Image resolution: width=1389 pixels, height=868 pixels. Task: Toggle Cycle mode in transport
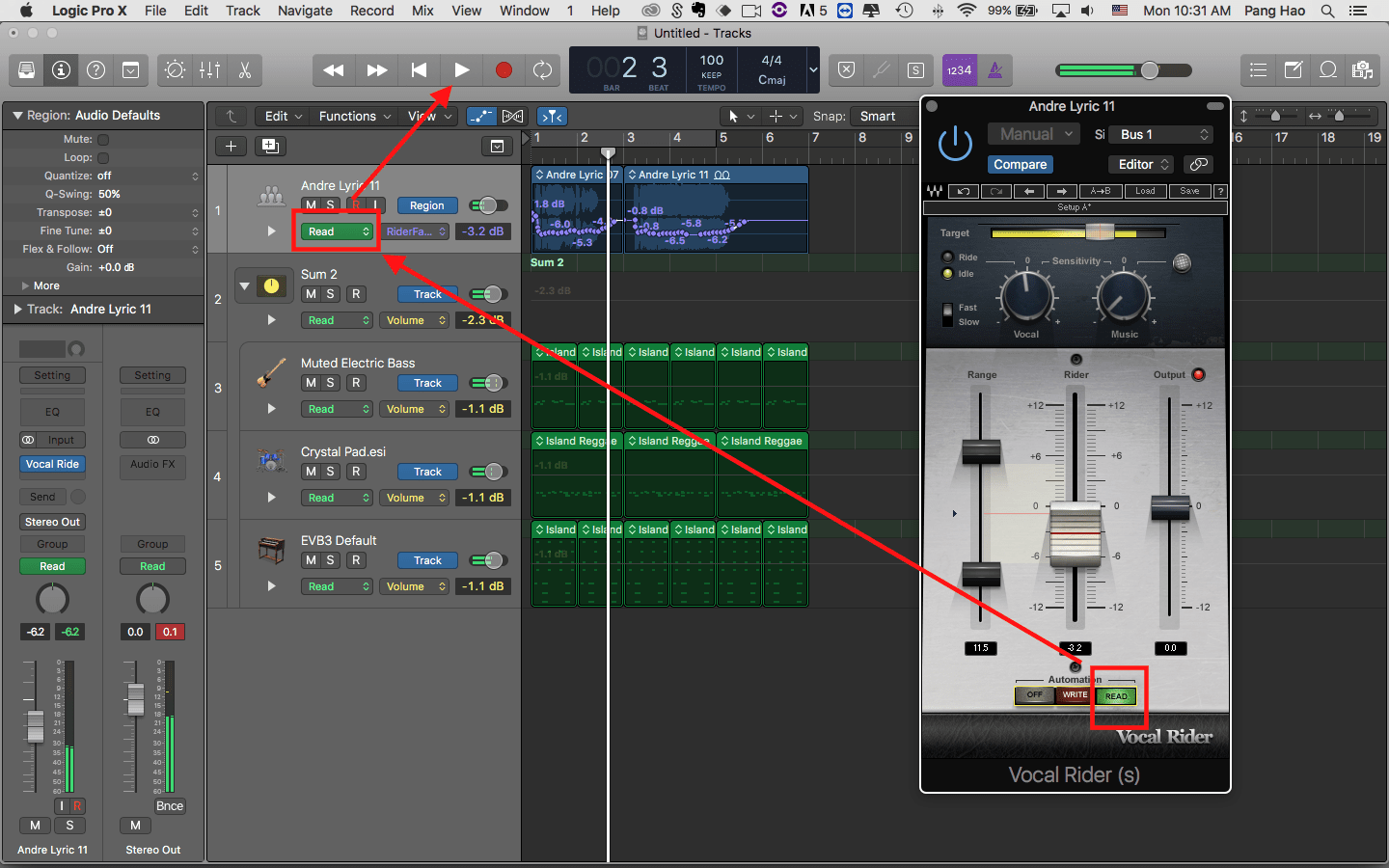pyautogui.click(x=543, y=70)
